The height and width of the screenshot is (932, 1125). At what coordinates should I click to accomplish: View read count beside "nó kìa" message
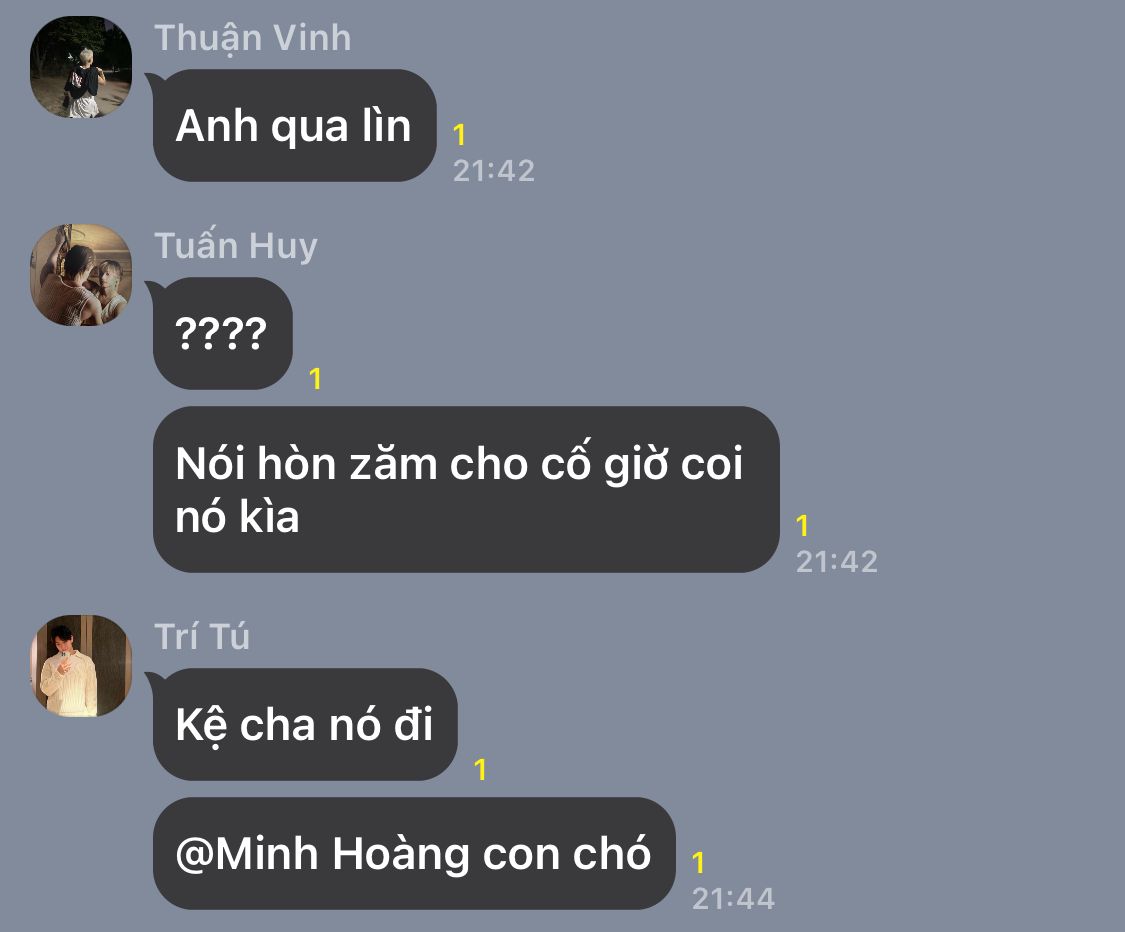click(x=802, y=526)
